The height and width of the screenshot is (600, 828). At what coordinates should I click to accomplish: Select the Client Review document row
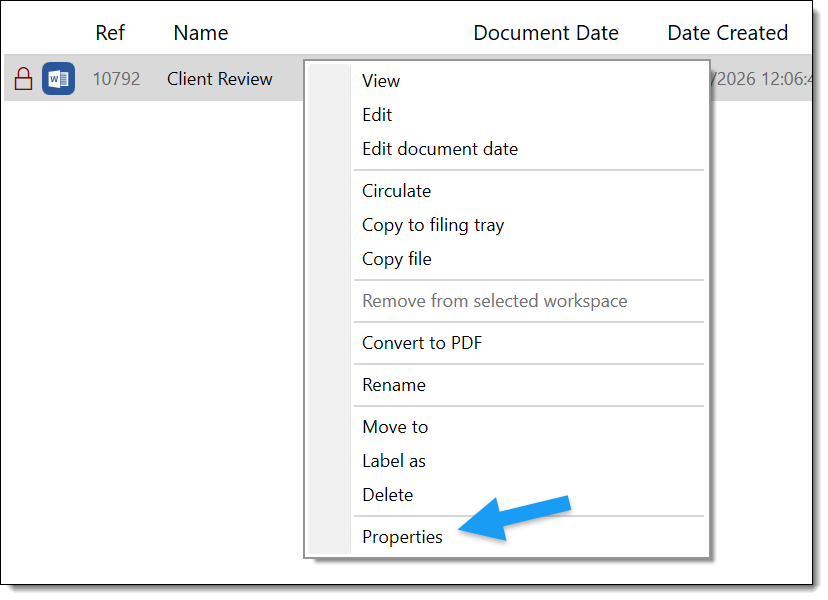pyautogui.click(x=220, y=78)
